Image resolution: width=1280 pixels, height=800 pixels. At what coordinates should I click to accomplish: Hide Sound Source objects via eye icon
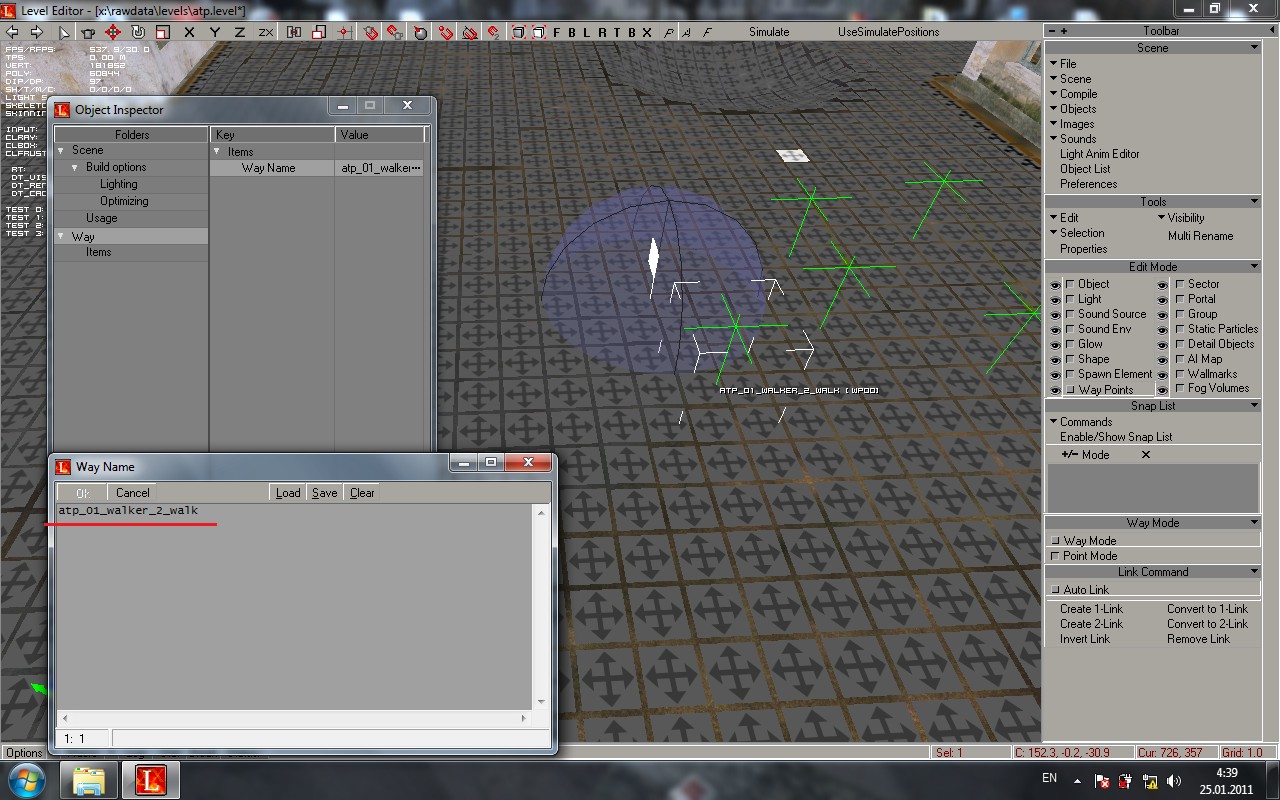tap(1055, 314)
